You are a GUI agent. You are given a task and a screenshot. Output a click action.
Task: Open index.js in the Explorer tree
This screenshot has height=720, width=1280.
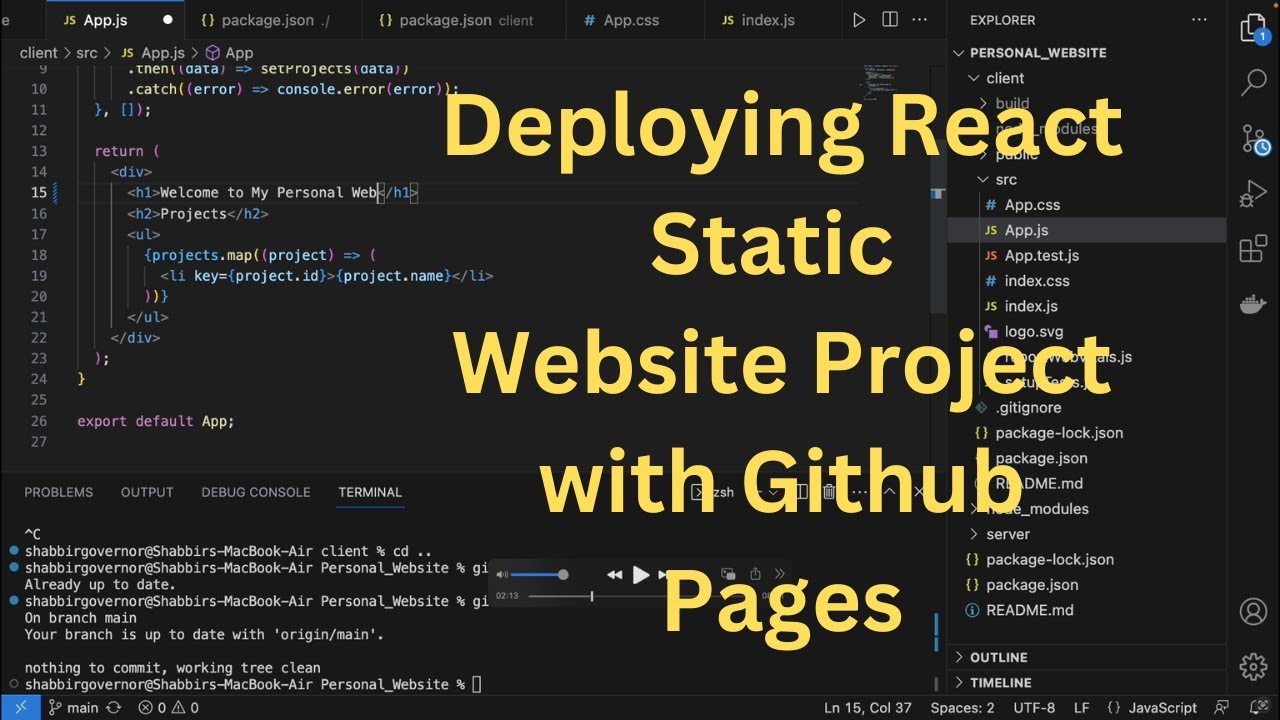point(1087,306)
